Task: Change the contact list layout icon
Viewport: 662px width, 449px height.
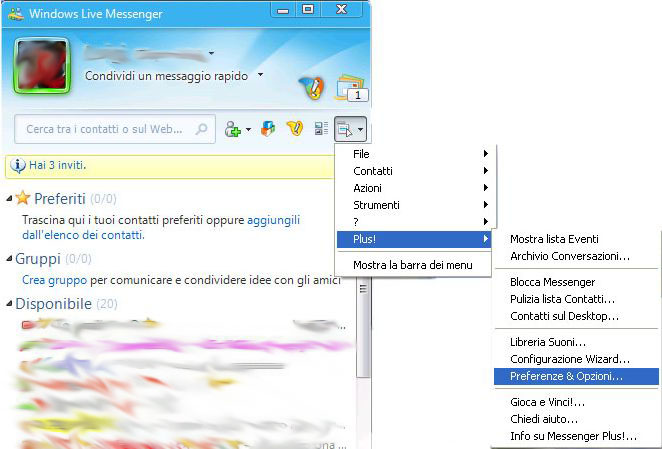Action: [x=322, y=128]
